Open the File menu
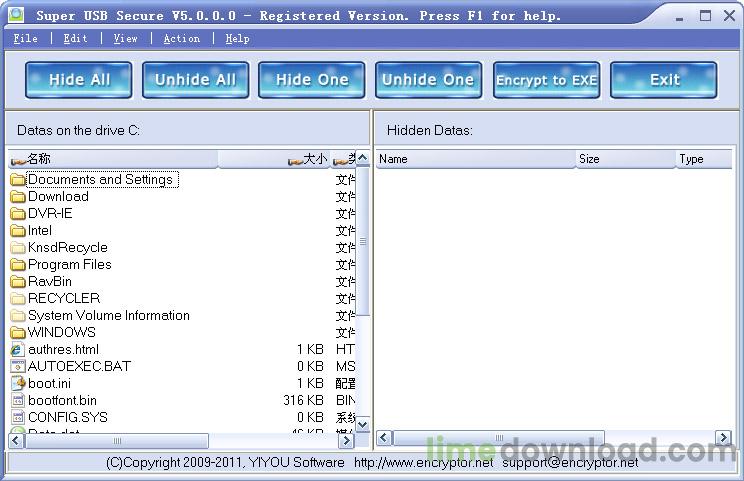The width and height of the screenshot is (744, 481). tap(26, 38)
